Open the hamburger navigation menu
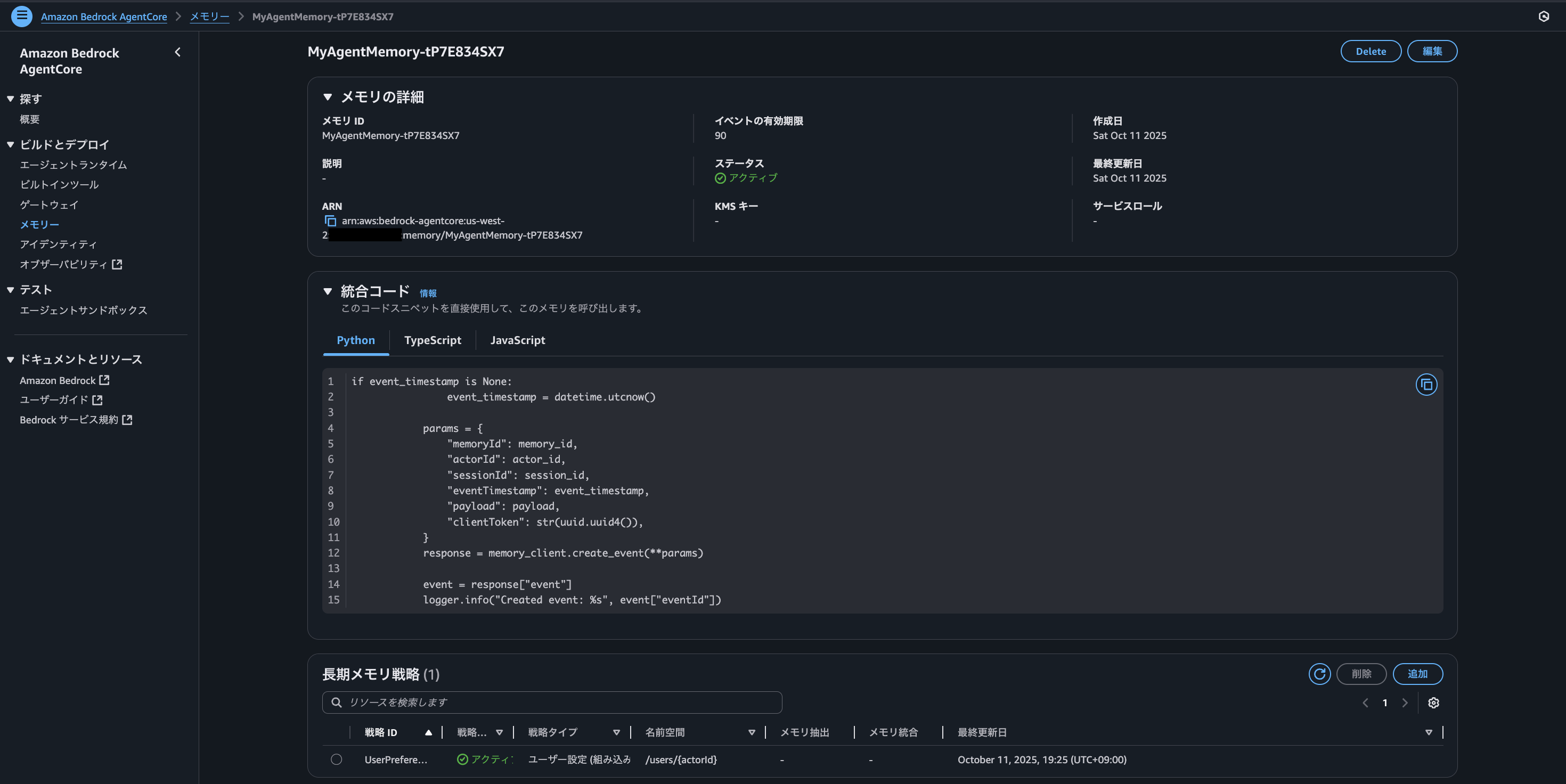The width and height of the screenshot is (1566, 784). [22, 17]
